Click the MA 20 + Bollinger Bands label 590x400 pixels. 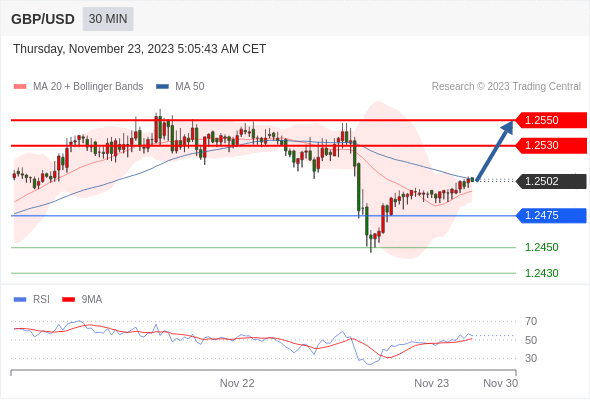click(x=88, y=87)
